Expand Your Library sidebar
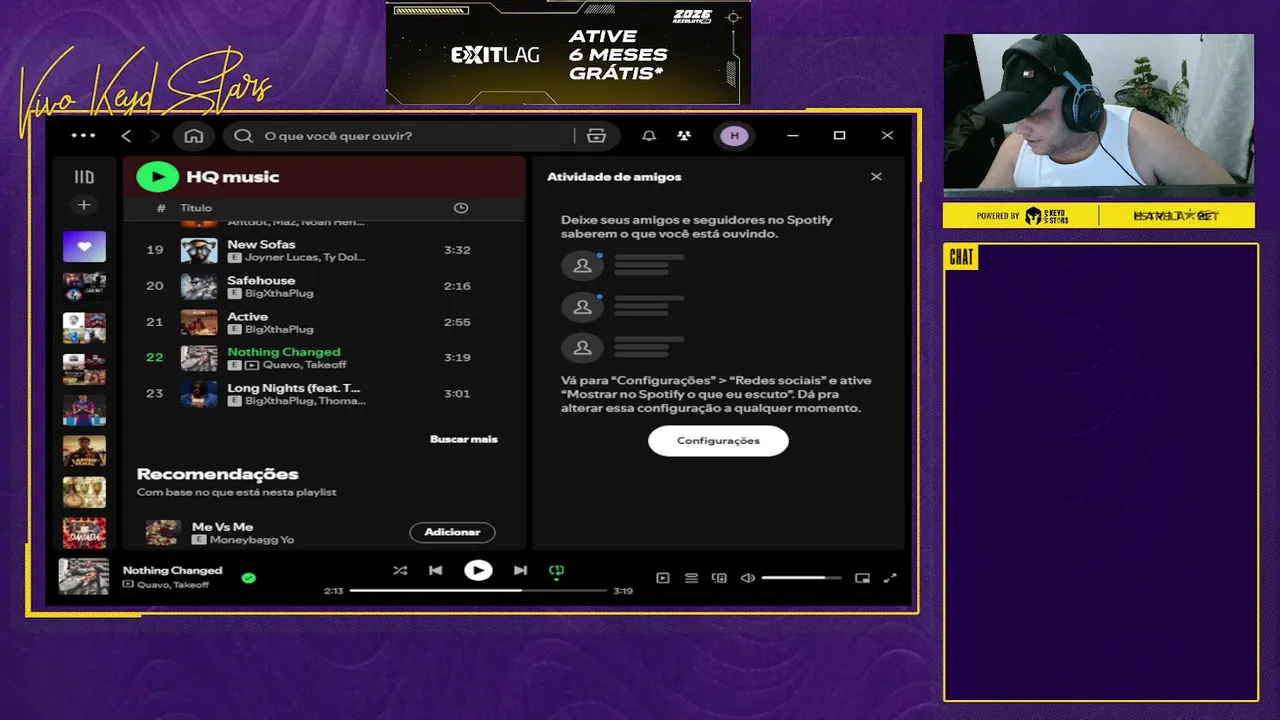1280x720 pixels. click(x=84, y=177)
